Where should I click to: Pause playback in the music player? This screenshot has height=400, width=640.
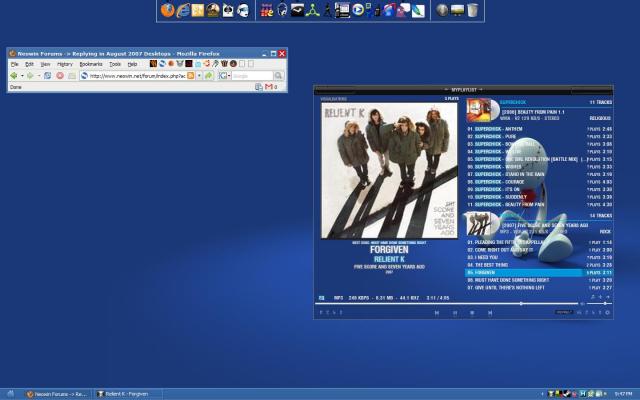455,313
